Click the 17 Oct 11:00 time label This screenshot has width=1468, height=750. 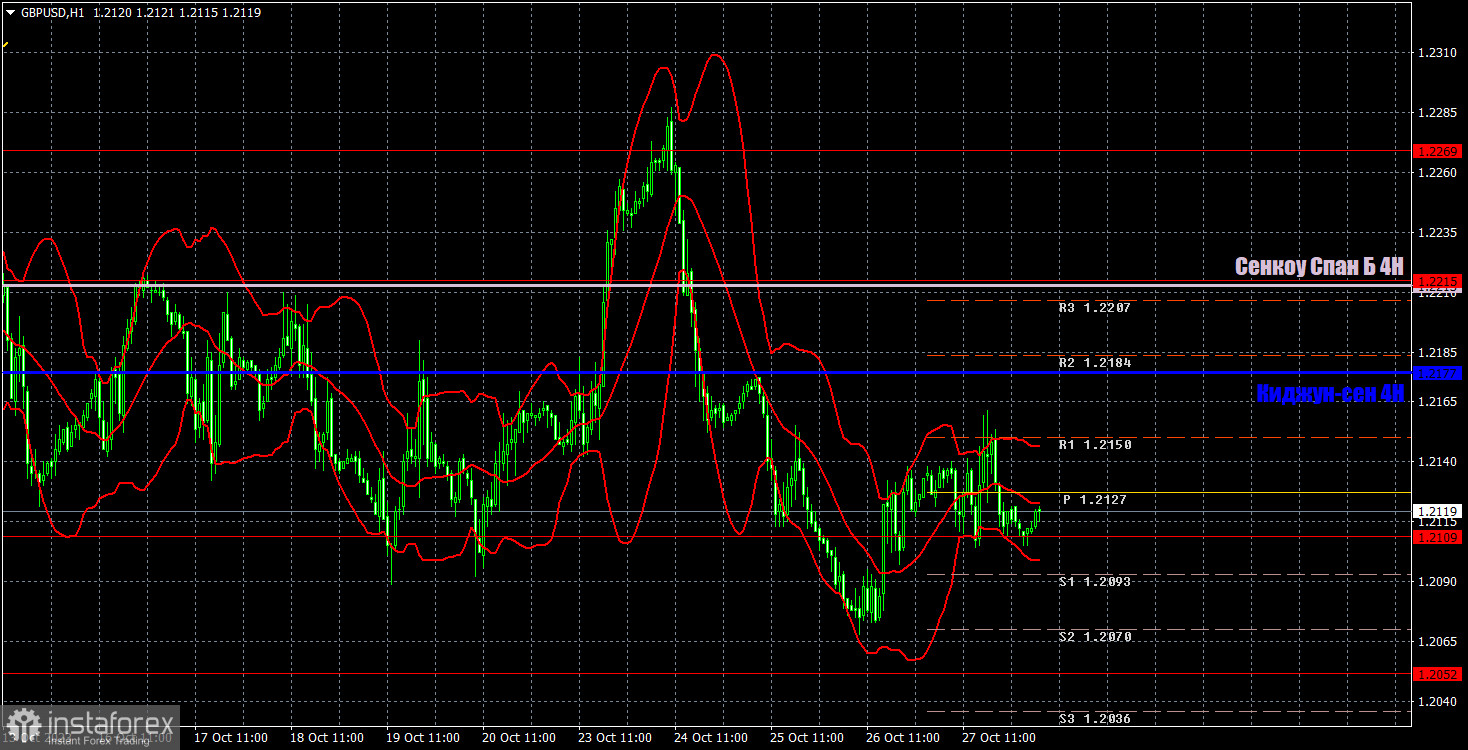click(230, 738)
